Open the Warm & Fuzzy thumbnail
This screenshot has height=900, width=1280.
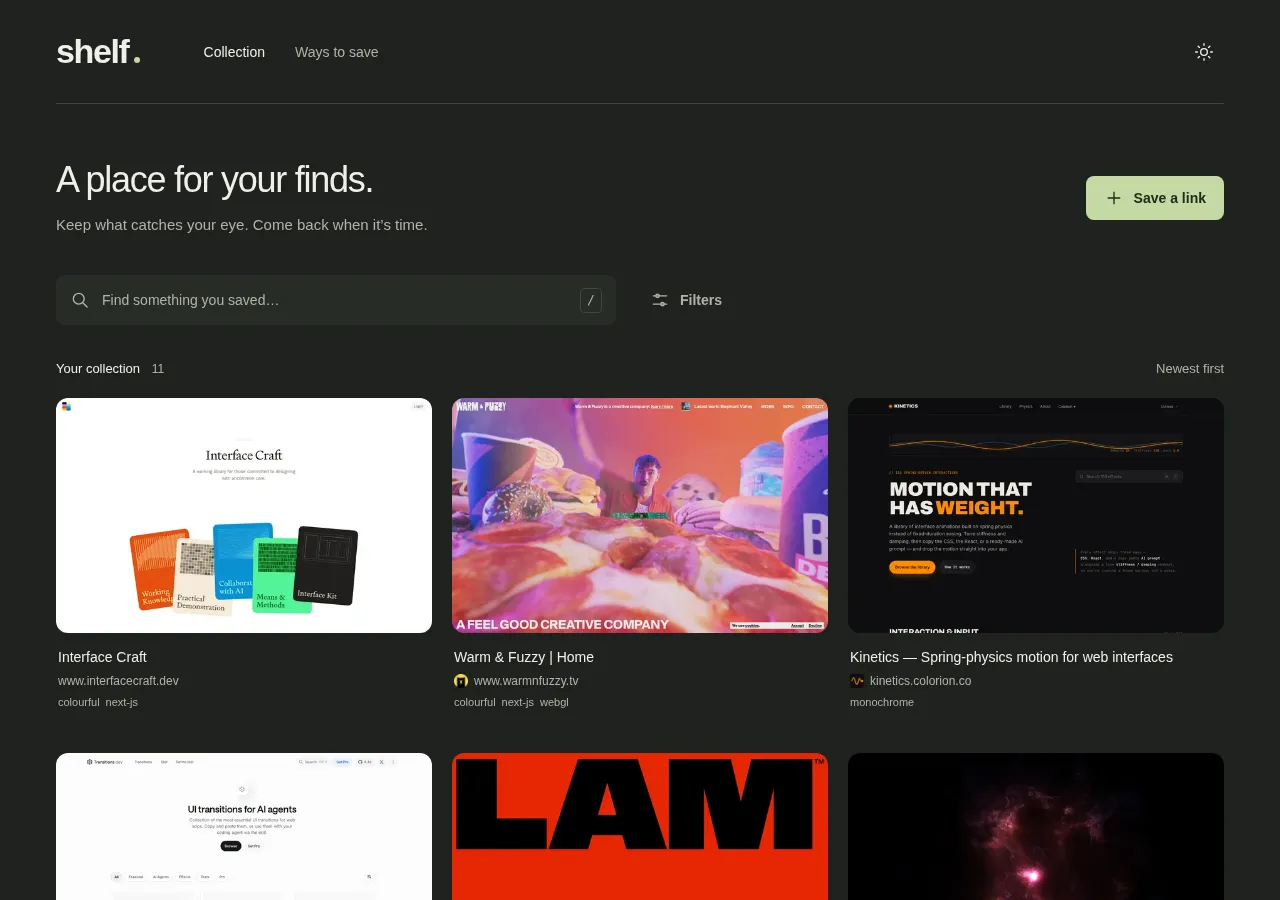coord(640,516)
